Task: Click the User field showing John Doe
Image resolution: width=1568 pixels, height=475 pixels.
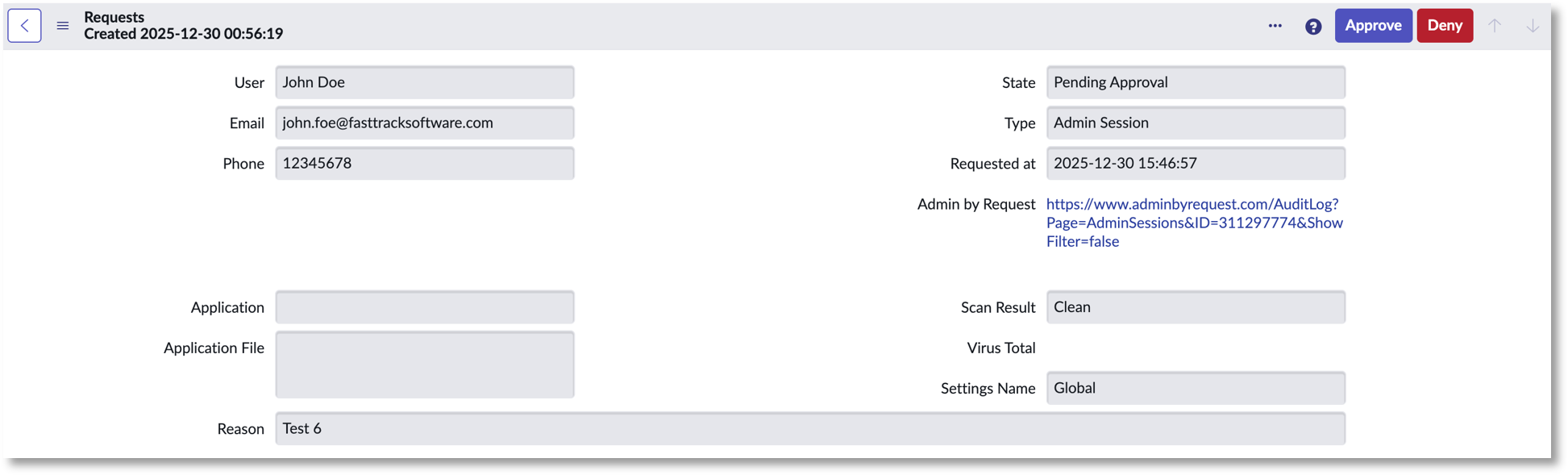Action: (x=425, y=82)
